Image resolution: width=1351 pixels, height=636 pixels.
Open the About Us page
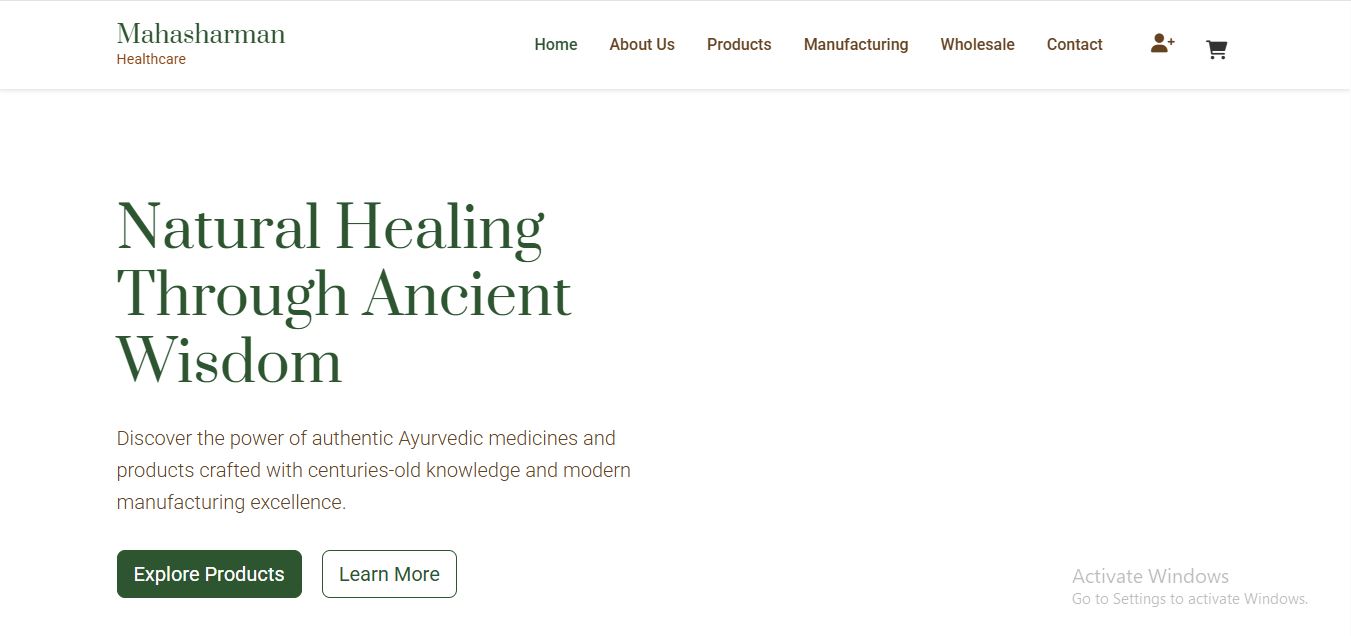642,45
